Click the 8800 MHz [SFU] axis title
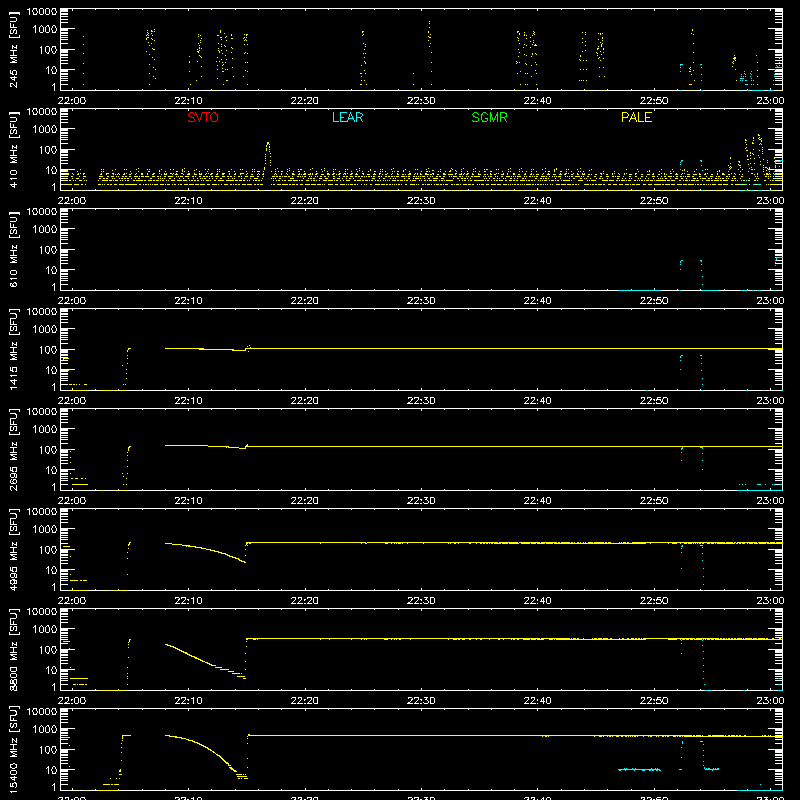Image resolution: width=800 pixels, height=800 pixels. tap(14, 649)
